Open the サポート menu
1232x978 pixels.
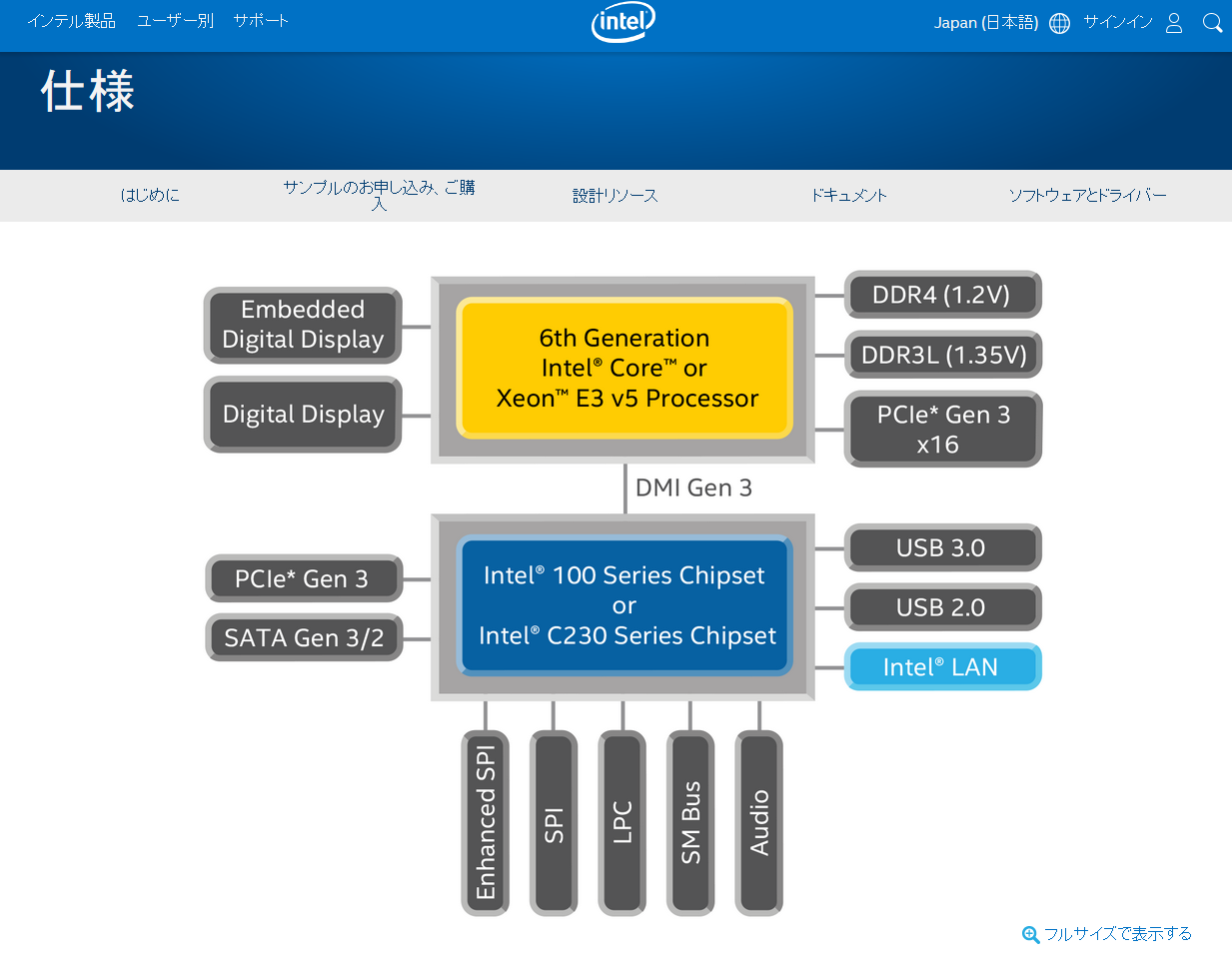(x=261, y=21)
